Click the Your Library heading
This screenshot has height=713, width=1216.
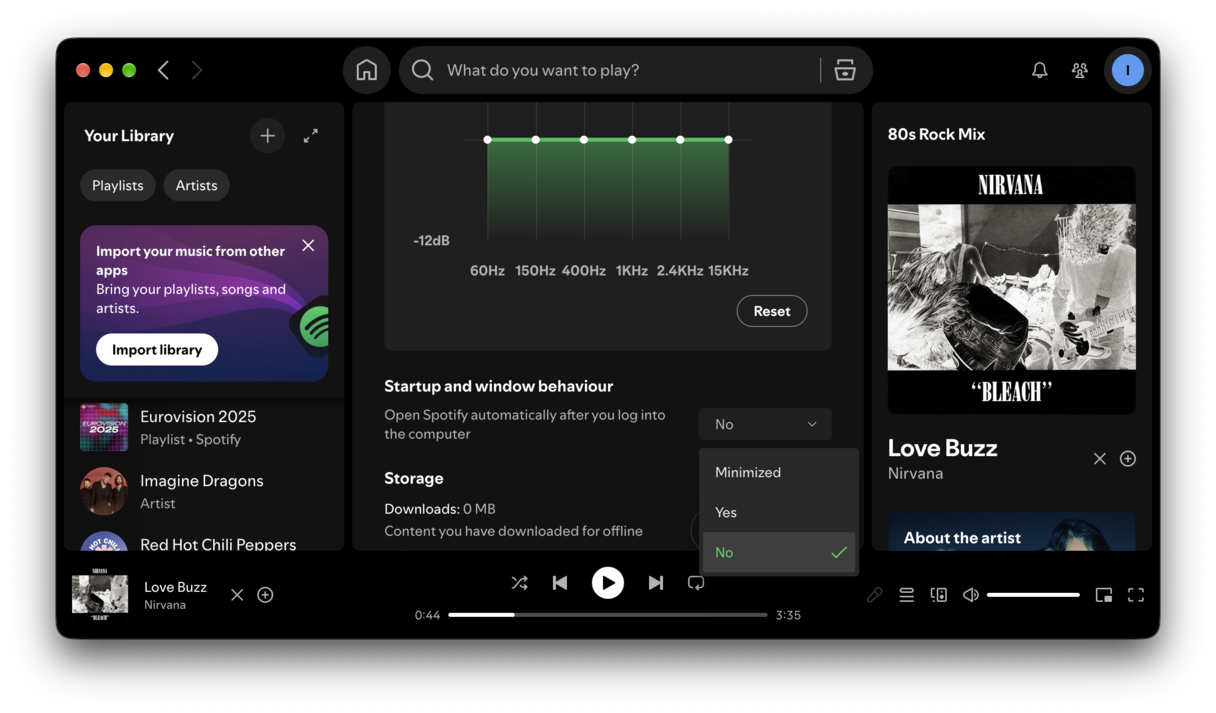point(129,136)
